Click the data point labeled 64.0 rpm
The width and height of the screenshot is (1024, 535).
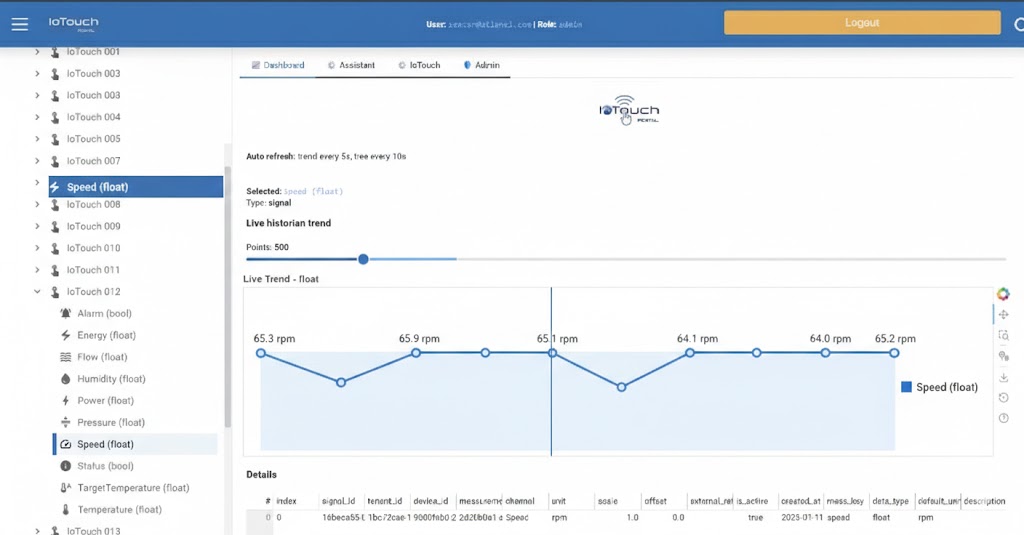tap(825, 353)
